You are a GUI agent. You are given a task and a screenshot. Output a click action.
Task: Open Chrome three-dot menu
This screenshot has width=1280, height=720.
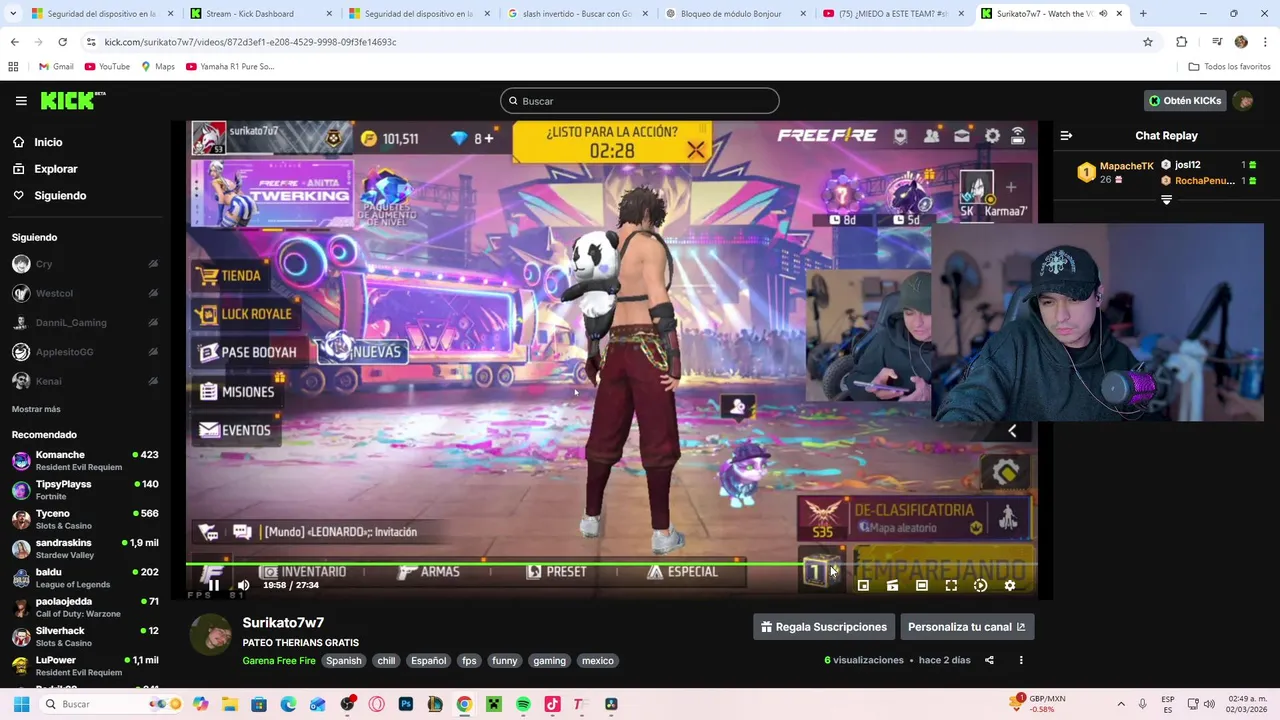coord(1266,42)
